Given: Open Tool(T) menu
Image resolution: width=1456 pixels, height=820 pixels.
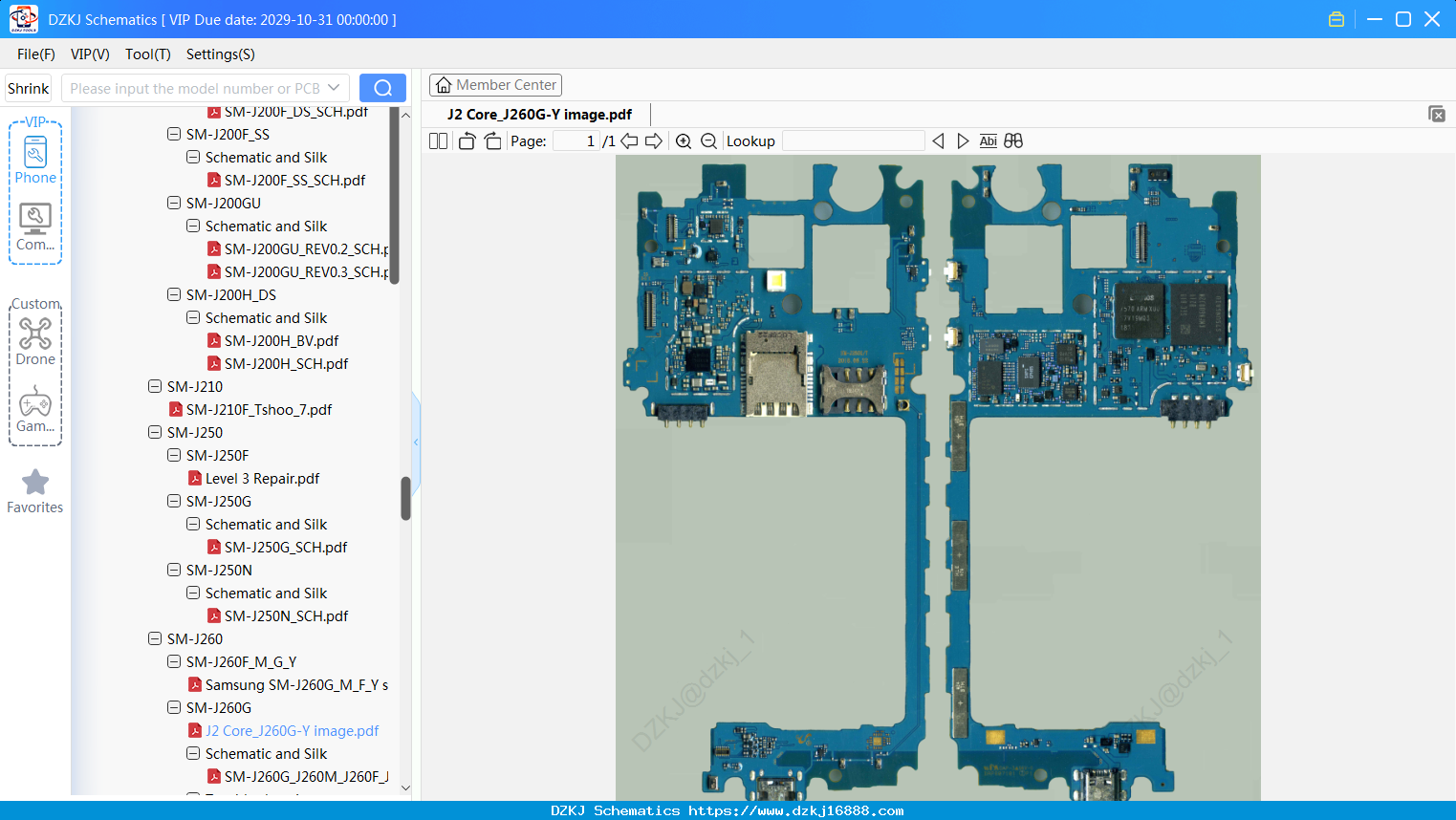Looking at the screenshot, I should click(148, 54).
